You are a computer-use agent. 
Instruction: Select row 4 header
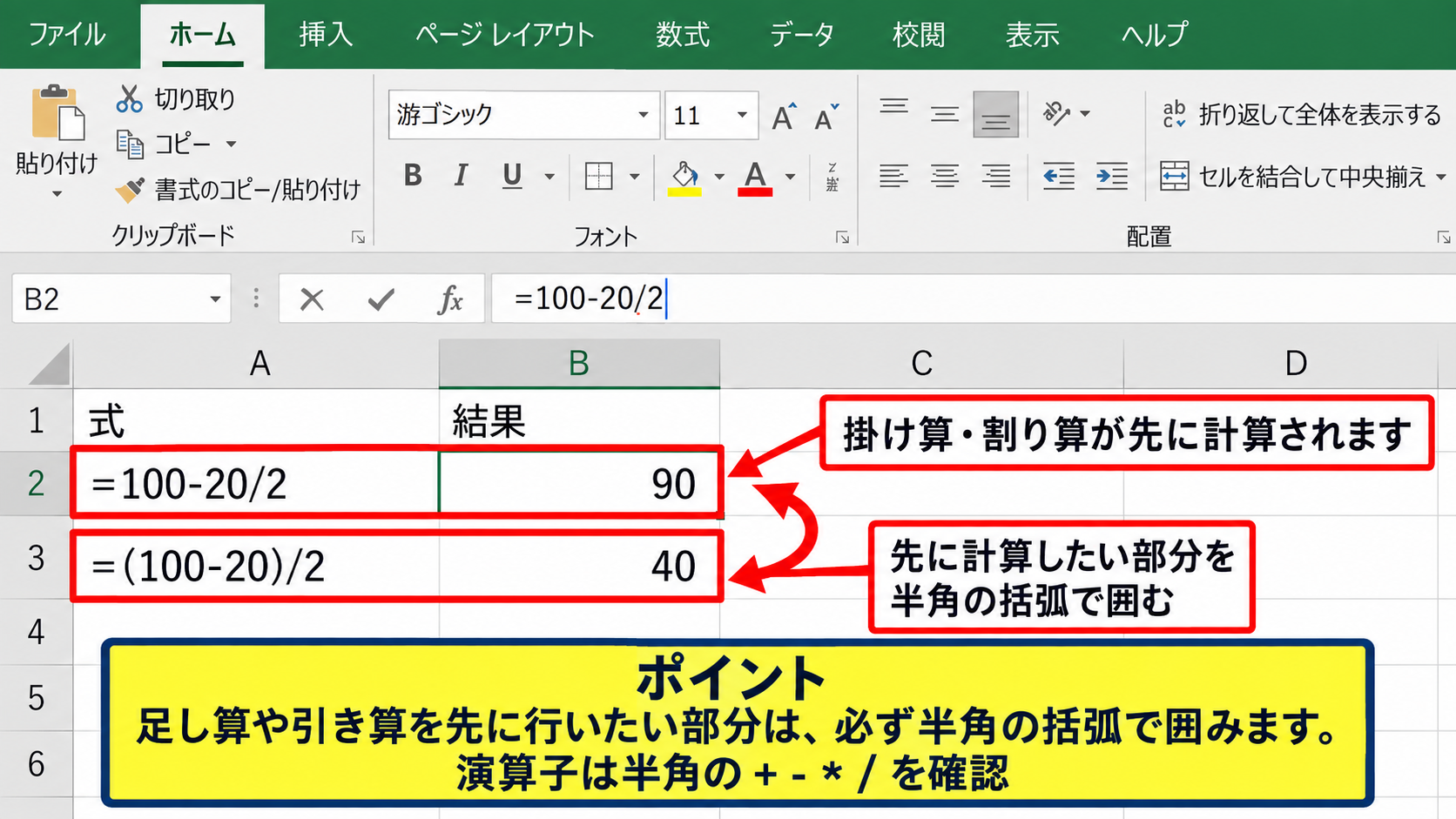[x=36, y=632]
